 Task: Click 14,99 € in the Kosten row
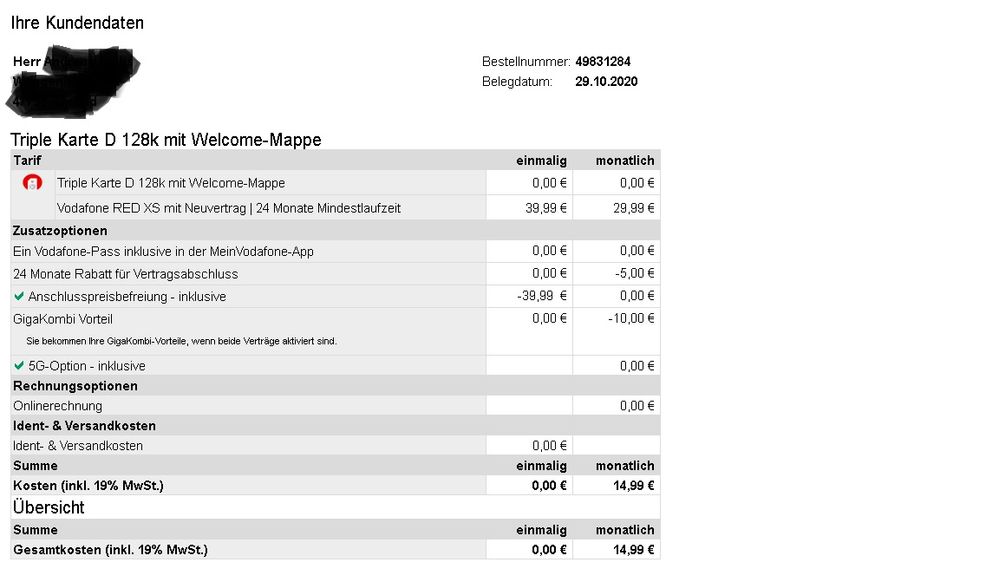point(634,486)
